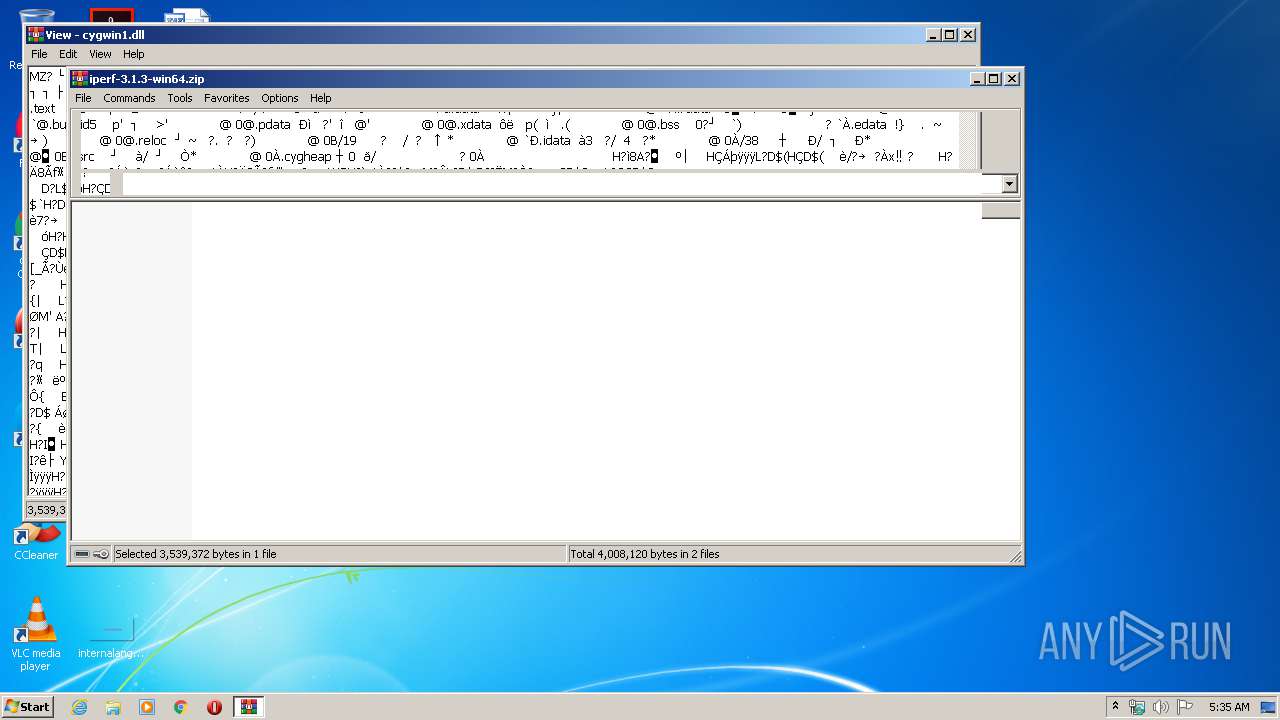
Task: Click the ".text" line in cygwin1.dll viewer
Action: coord(43,108)
